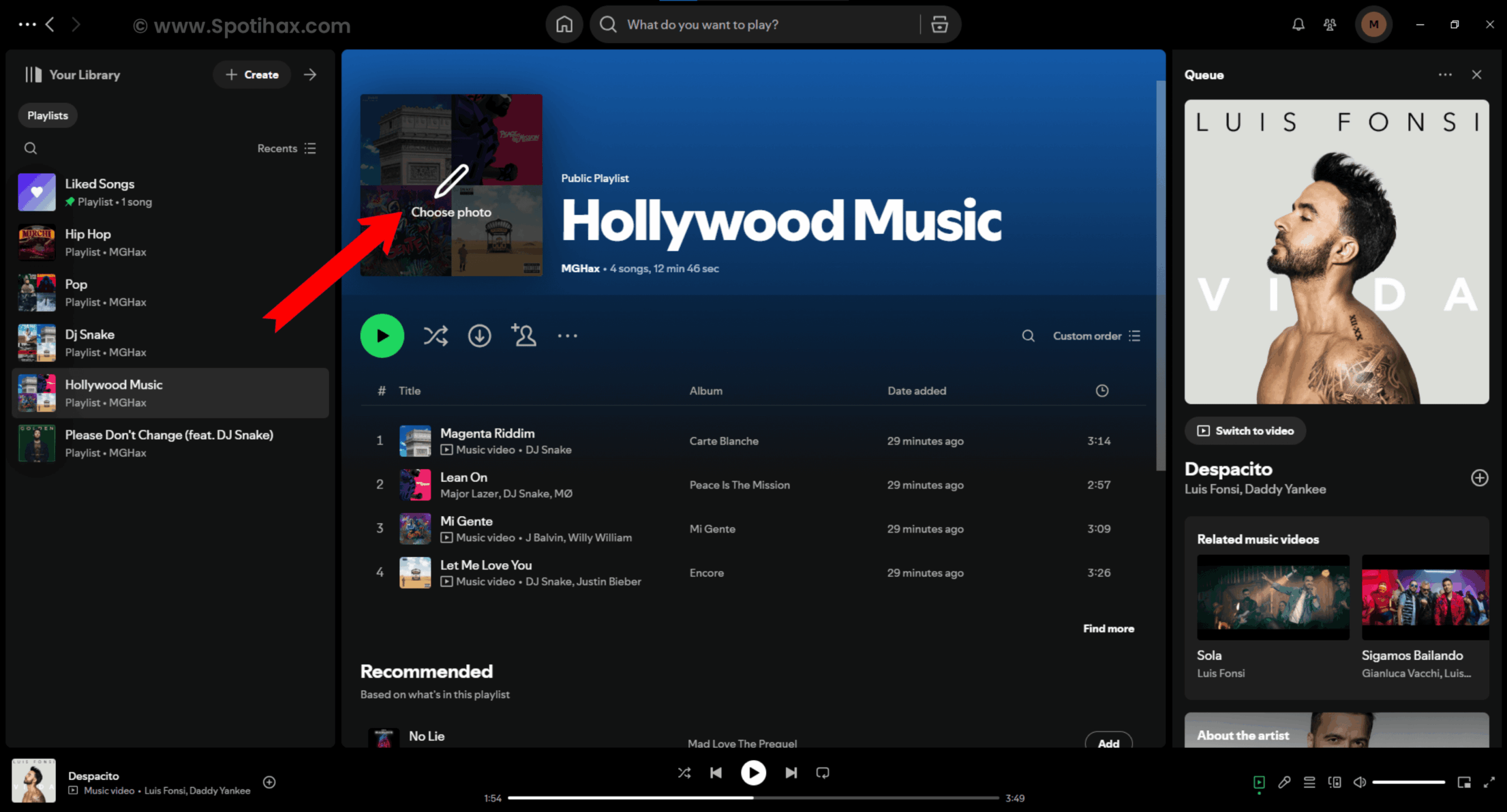Viewport: 1507px width, 812px height.
Task: Add now-playing Despacito to library in bottom bar
Action: (269, 782)
